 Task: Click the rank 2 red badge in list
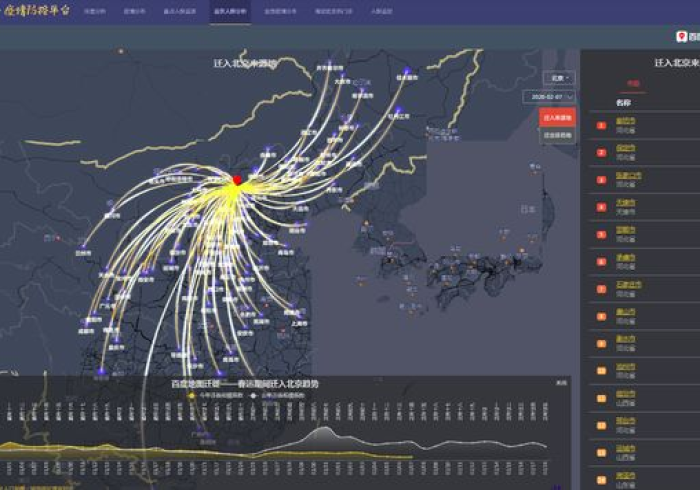pyautogui.click(x=601, y=152)
